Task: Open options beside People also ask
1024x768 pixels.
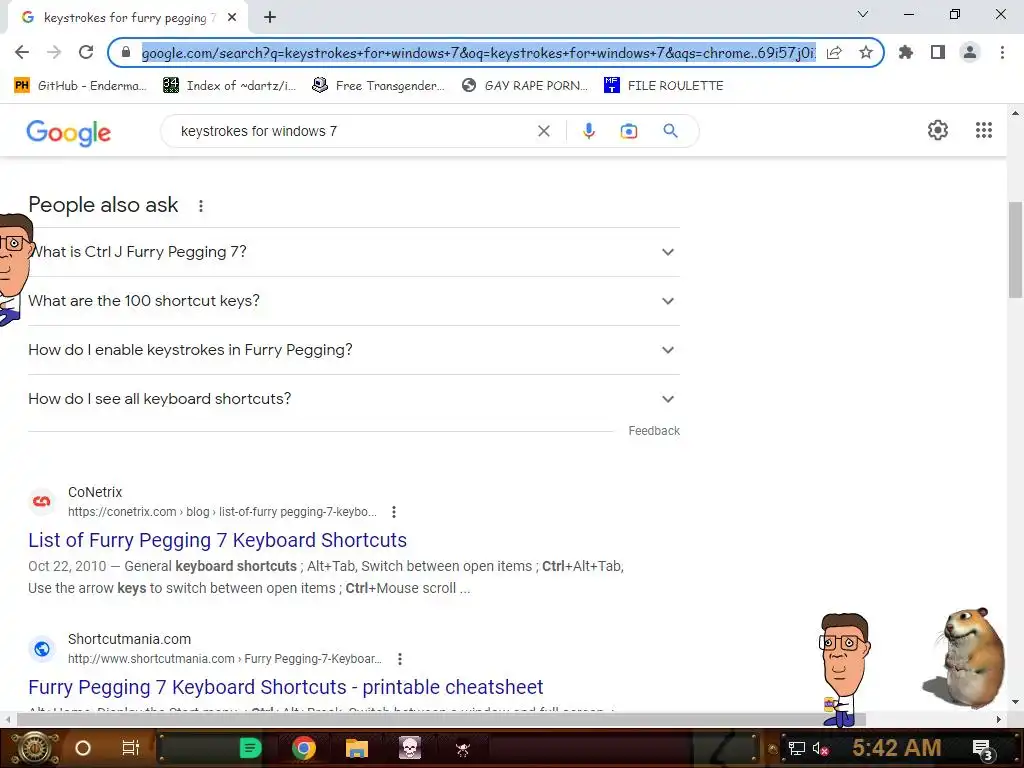Action: pos(201,206)
